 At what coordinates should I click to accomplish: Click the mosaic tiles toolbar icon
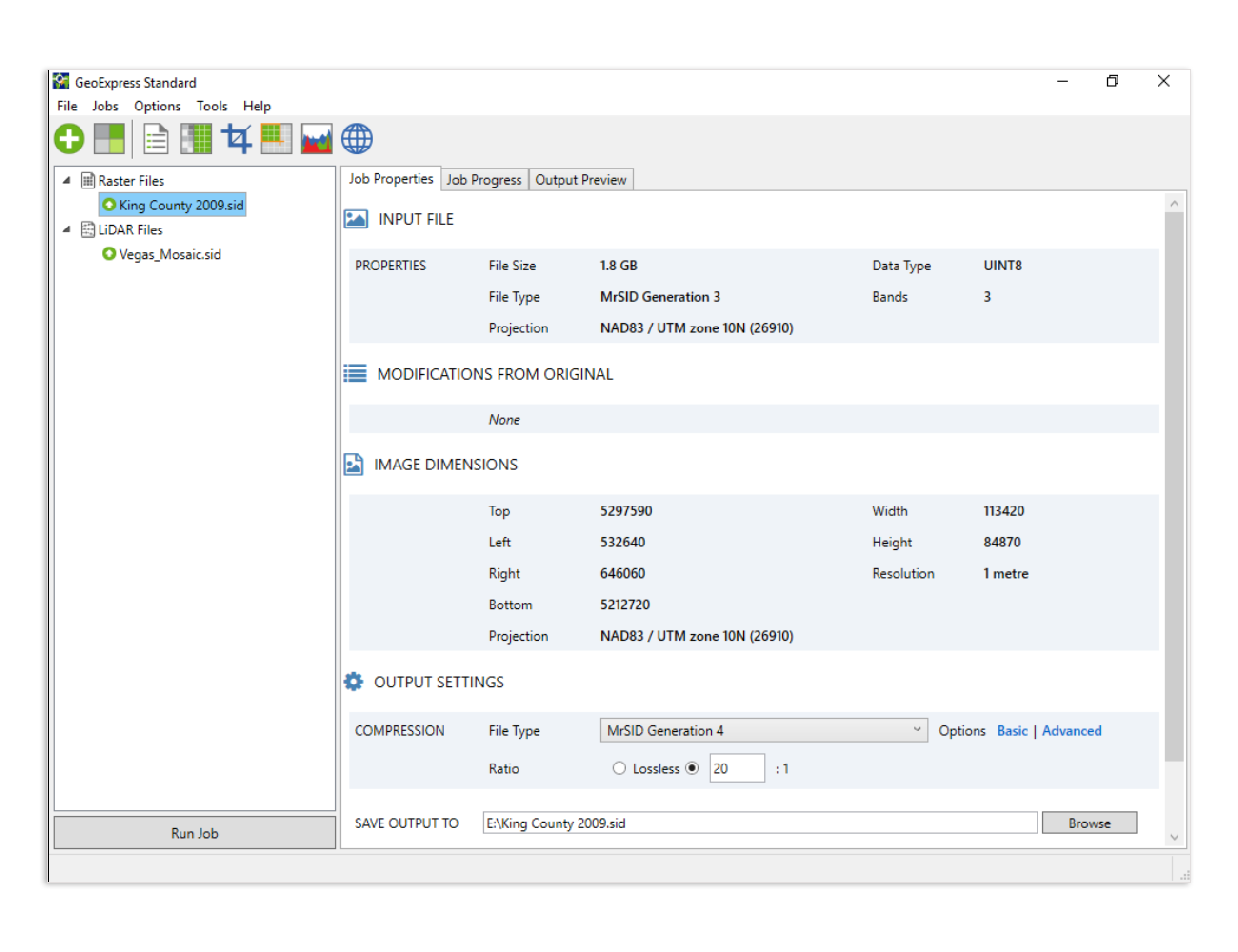point(109,139)
